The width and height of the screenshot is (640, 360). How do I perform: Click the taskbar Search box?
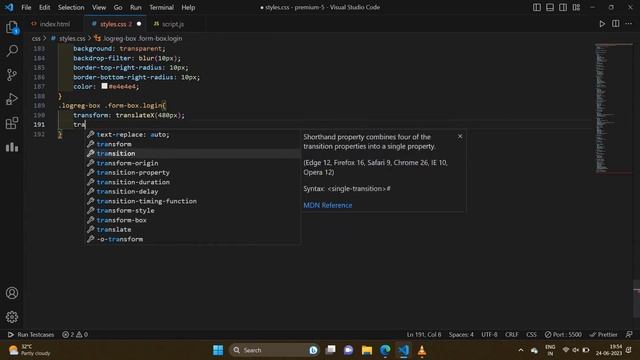click(x=274, y=350)
